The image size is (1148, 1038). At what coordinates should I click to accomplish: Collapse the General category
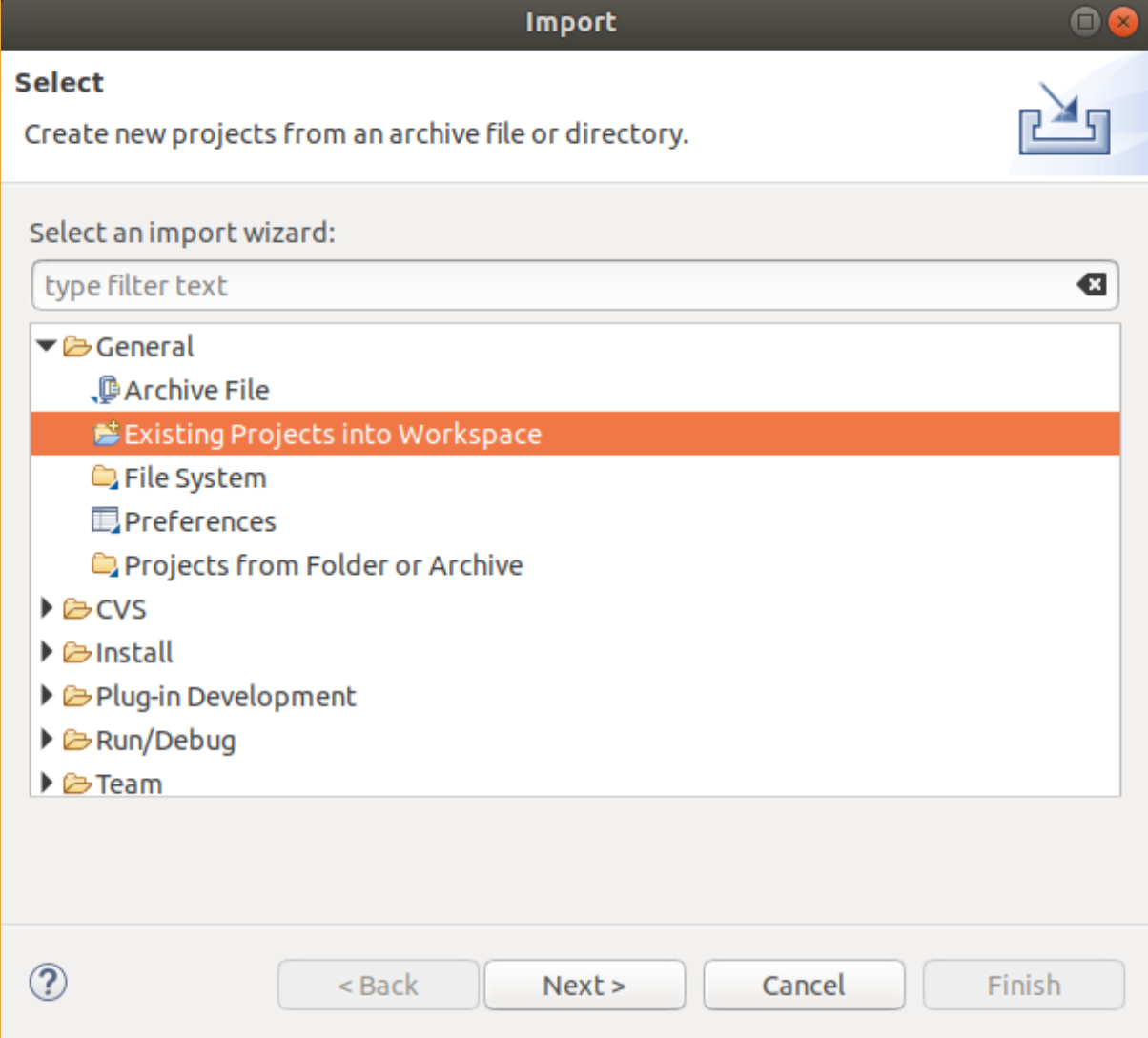[x=46, y=346]
